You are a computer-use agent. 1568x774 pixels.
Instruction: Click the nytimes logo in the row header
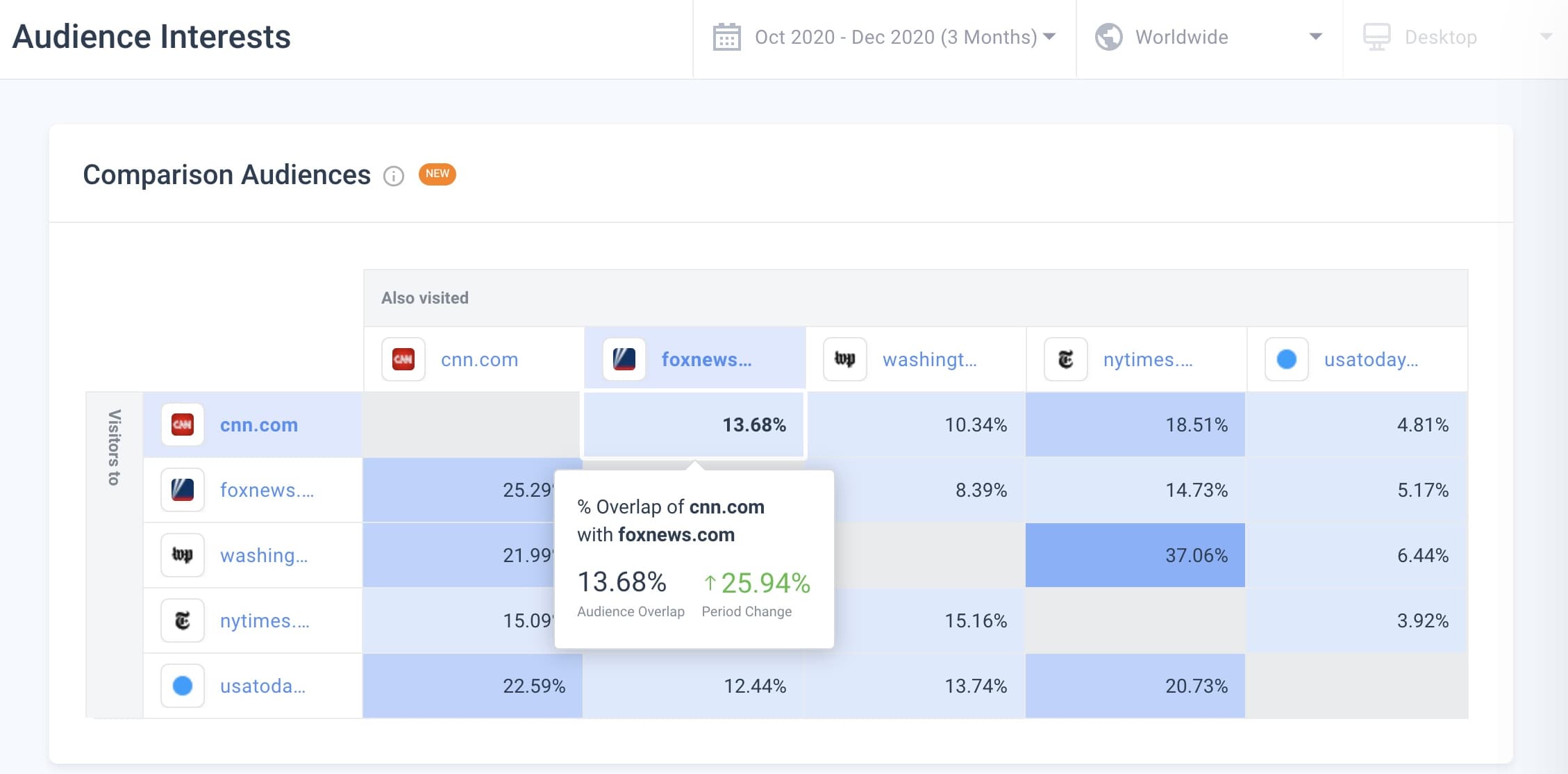tap(183, 620)
